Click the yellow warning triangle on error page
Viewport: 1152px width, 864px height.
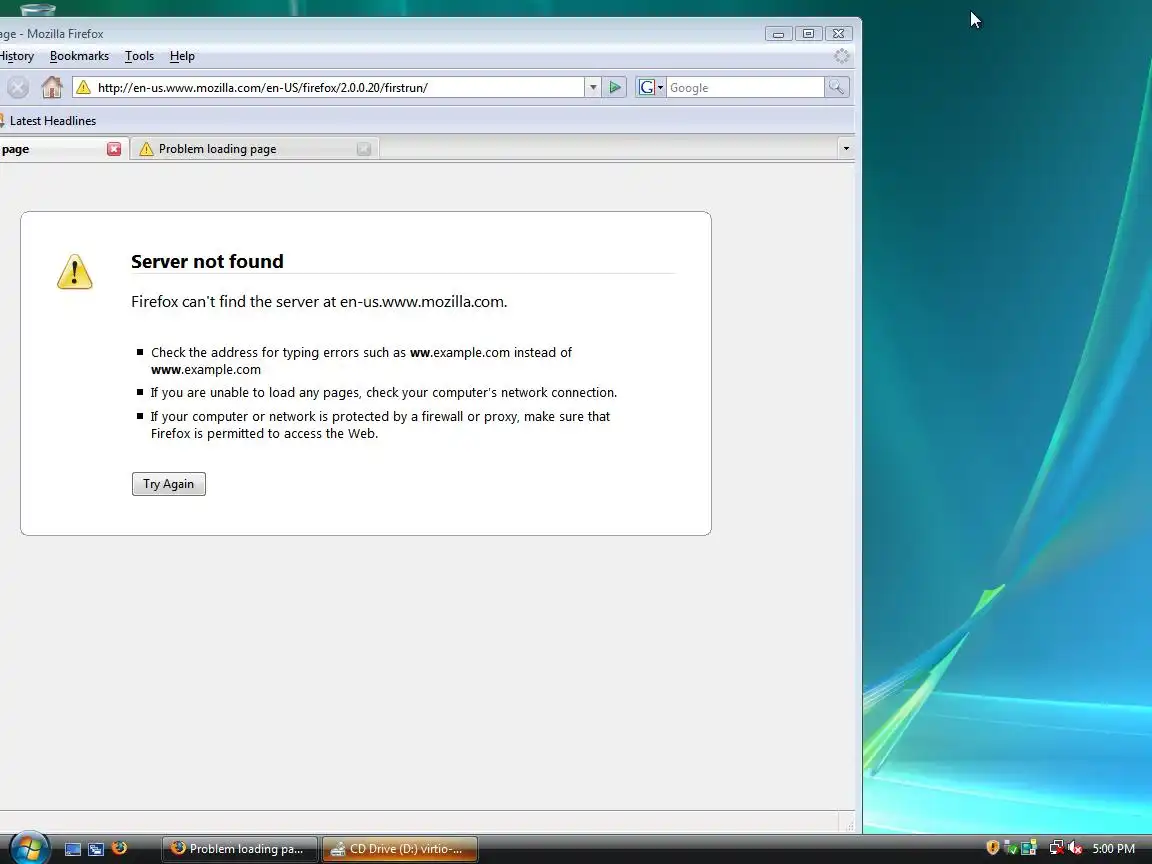[75, 272]
